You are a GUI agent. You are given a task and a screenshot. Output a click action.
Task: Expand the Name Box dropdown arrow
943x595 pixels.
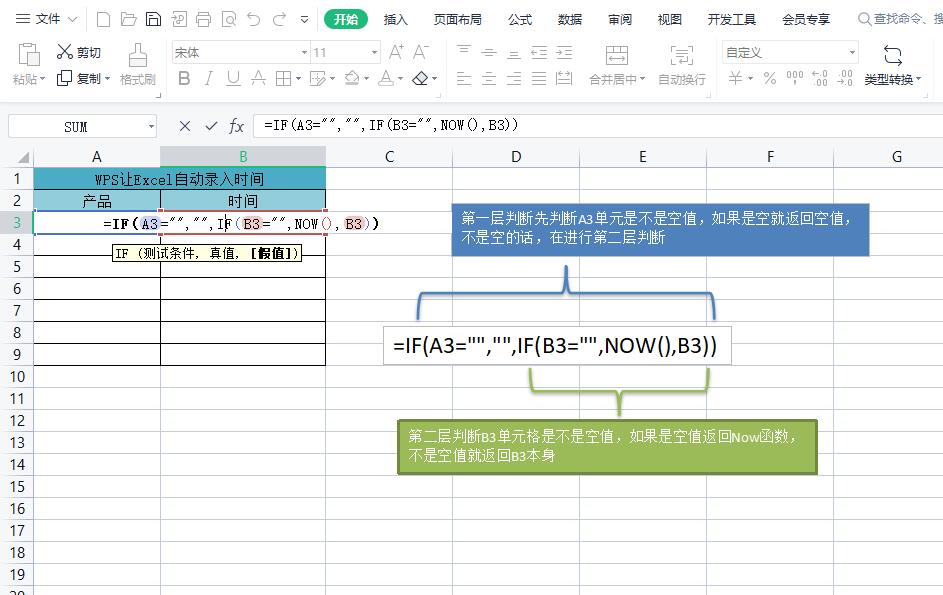click(151, 127)
